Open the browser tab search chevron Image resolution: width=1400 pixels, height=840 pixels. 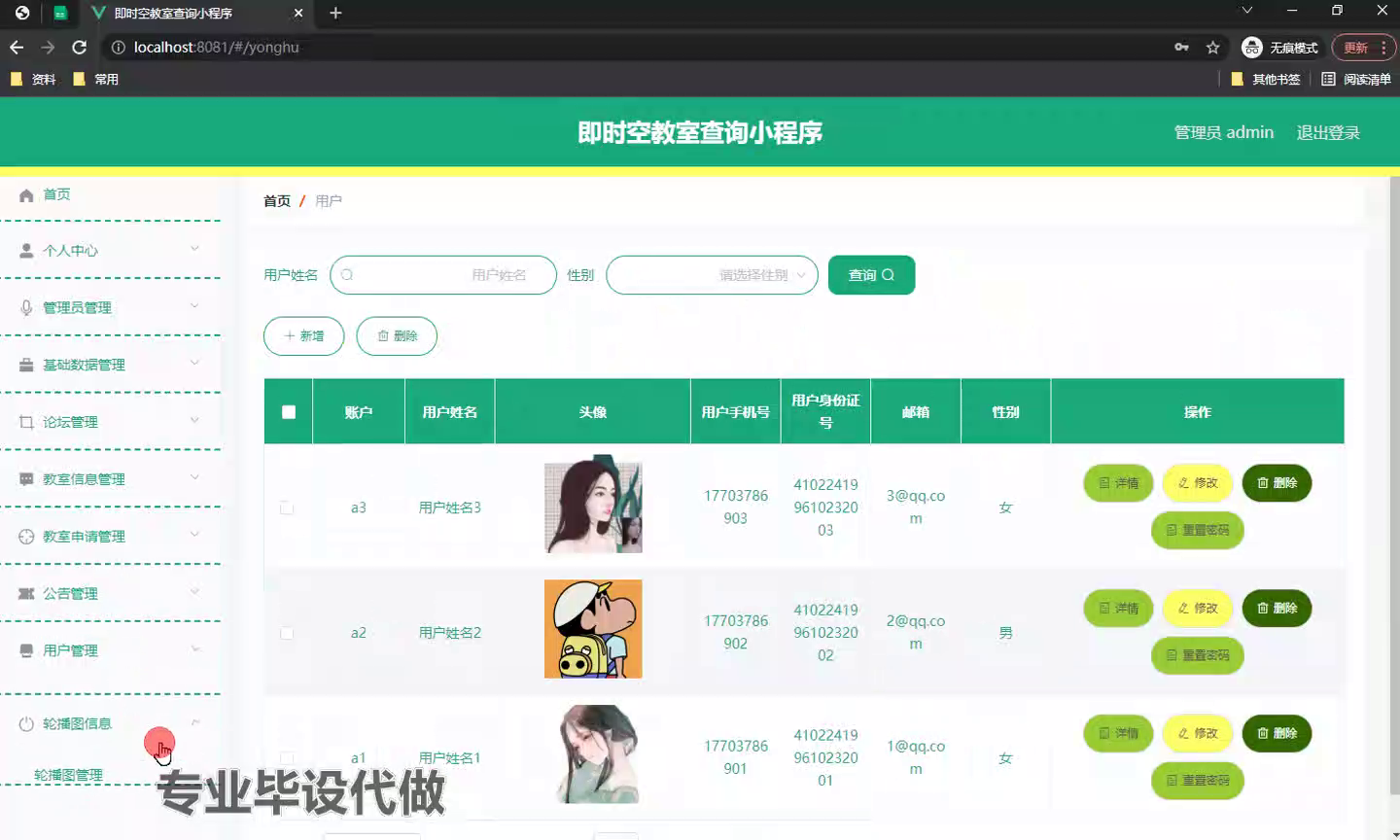point(1246,10)
